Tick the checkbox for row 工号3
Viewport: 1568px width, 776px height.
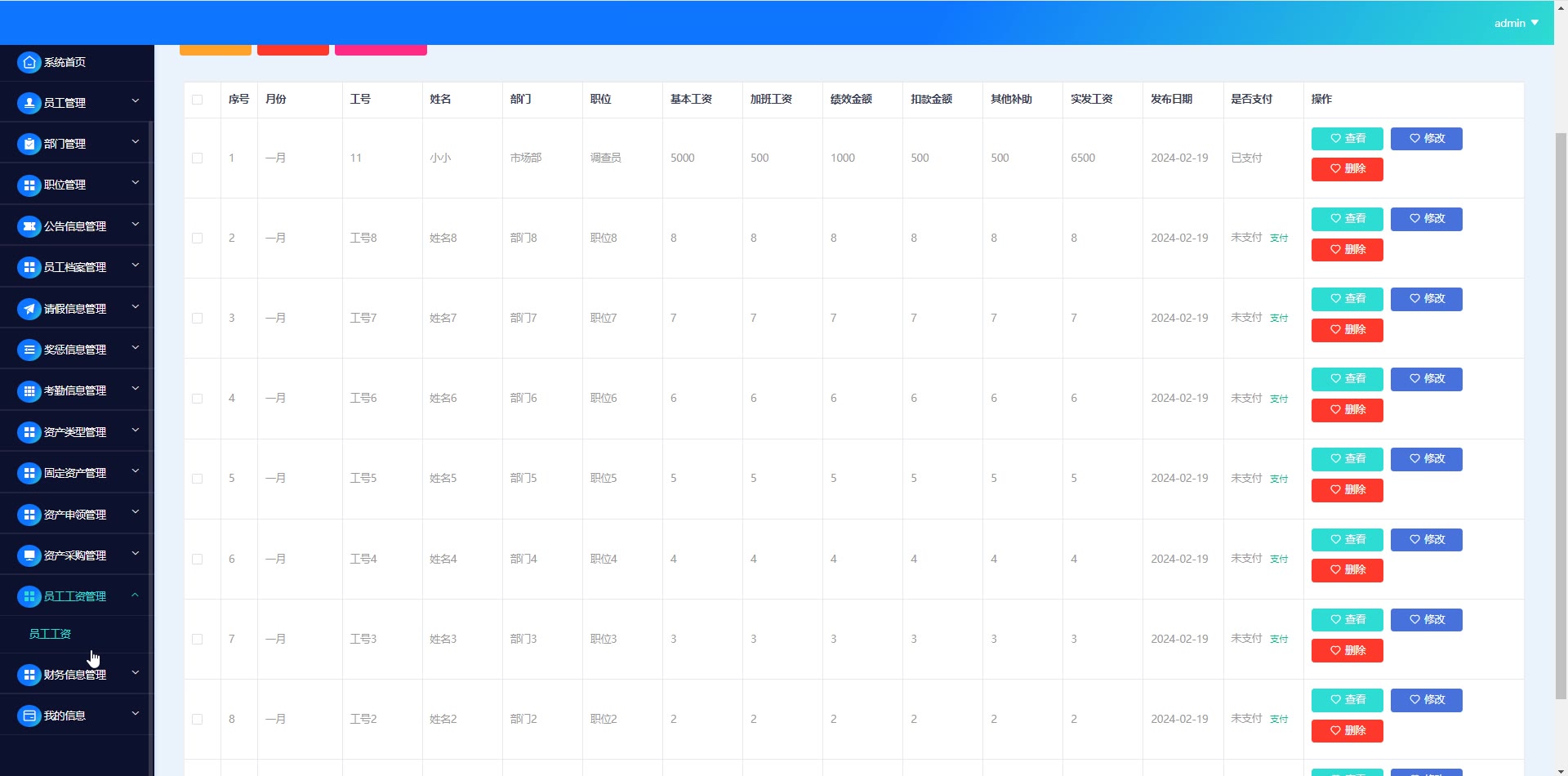(x=197, y=640)
